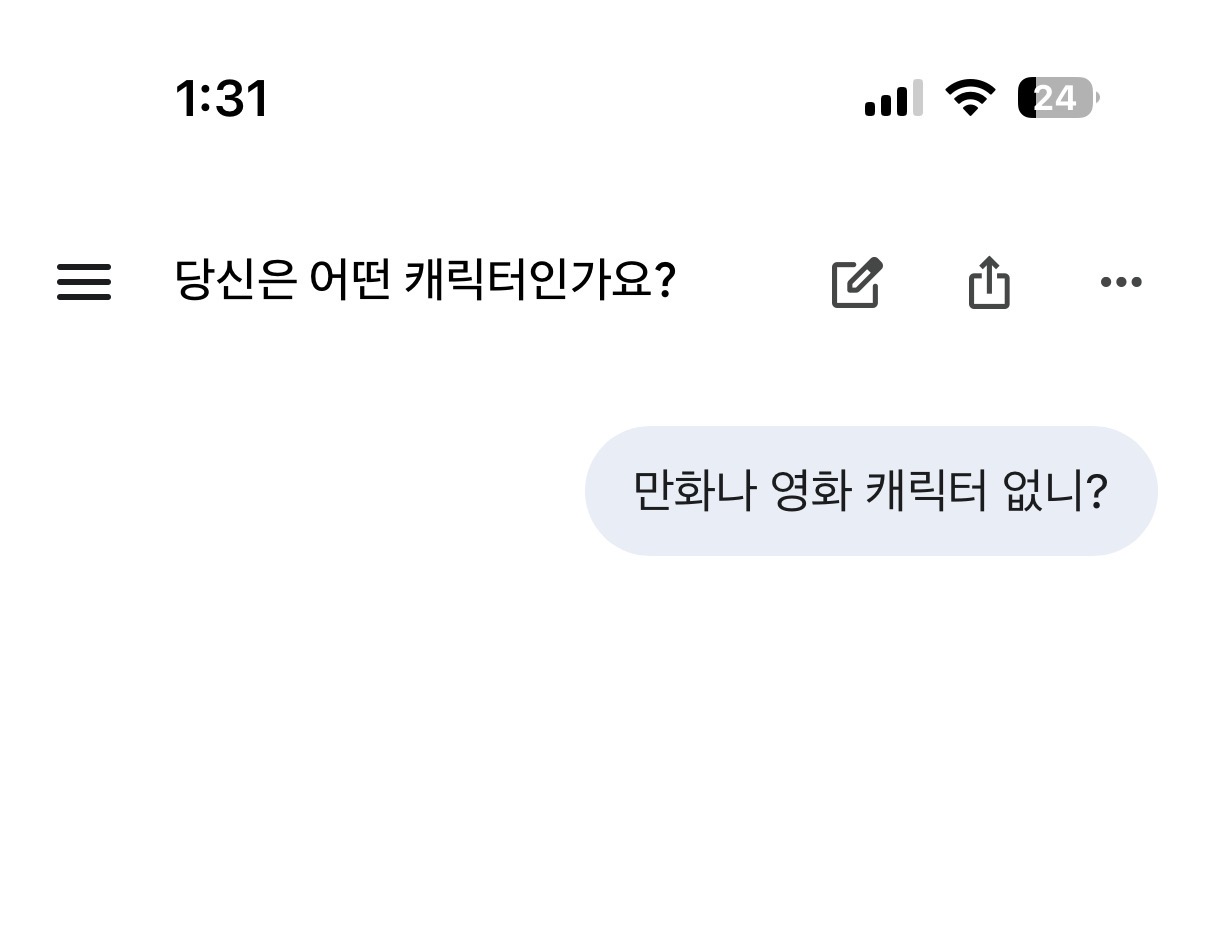
Task: Tap the battery indicator showing 24
Action: [1057, 98]
